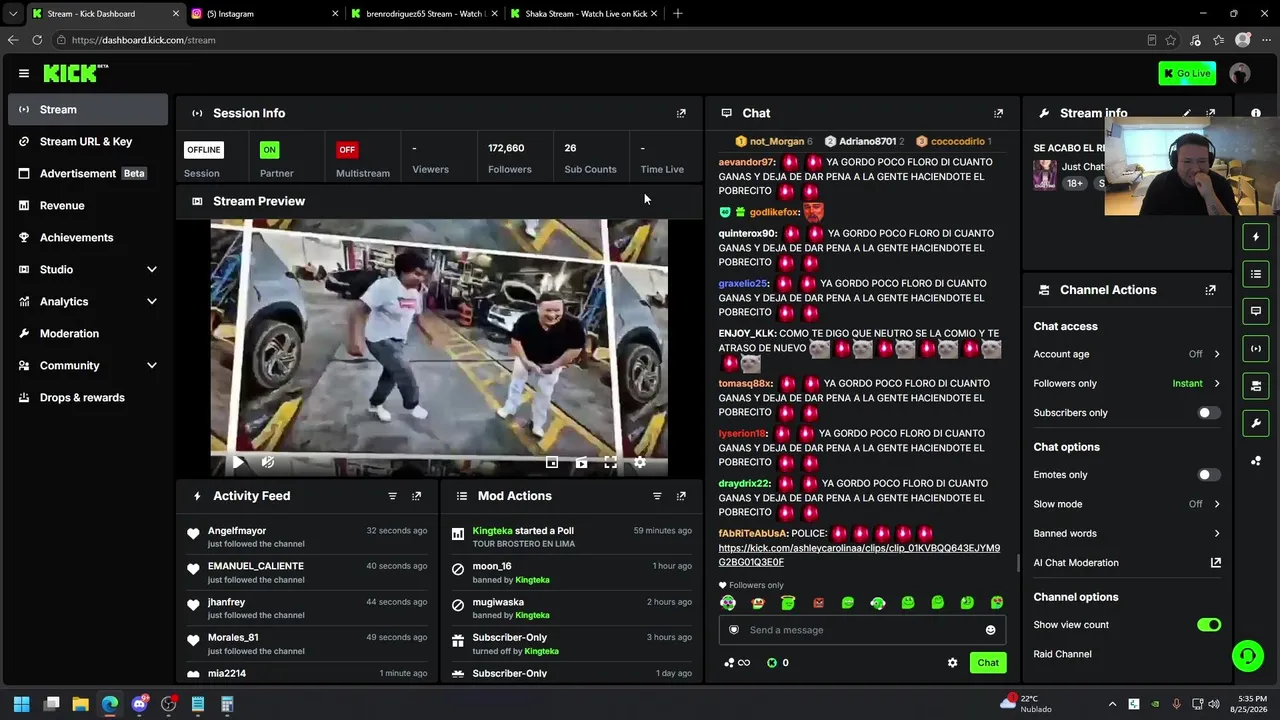This screenshot has width=1280, height=720.
Task: Click Raid Channel option
Action: point(1062,654)
